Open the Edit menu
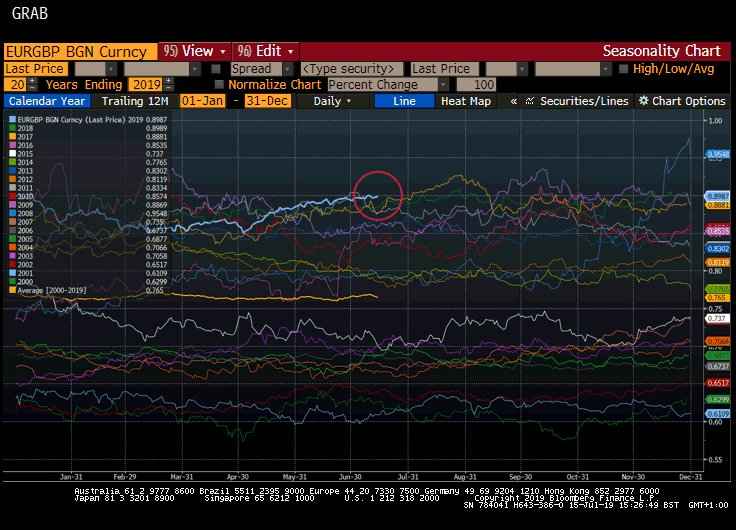Image resolution: width=736 pixels, height=530 pixels. (265, 51)
